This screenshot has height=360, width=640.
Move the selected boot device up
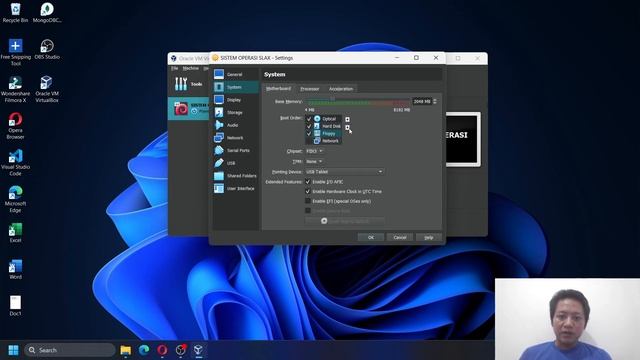347,119
